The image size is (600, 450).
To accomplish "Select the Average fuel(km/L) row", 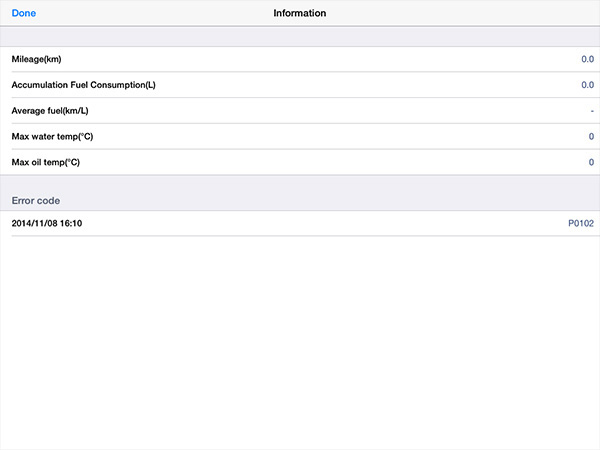I will (x=300, y=111).
